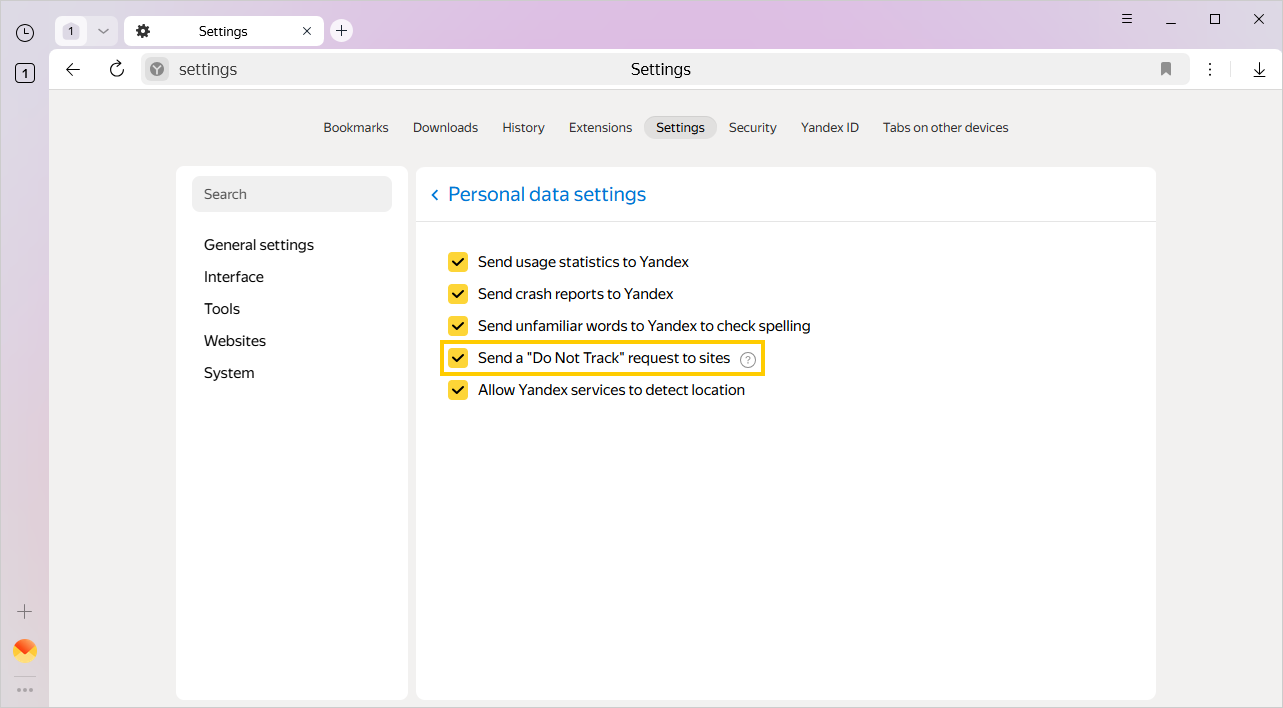This screenshot has width=1283, height=708.
Task: Click the back arrow navigation button
Action: [x=72, y=69]
